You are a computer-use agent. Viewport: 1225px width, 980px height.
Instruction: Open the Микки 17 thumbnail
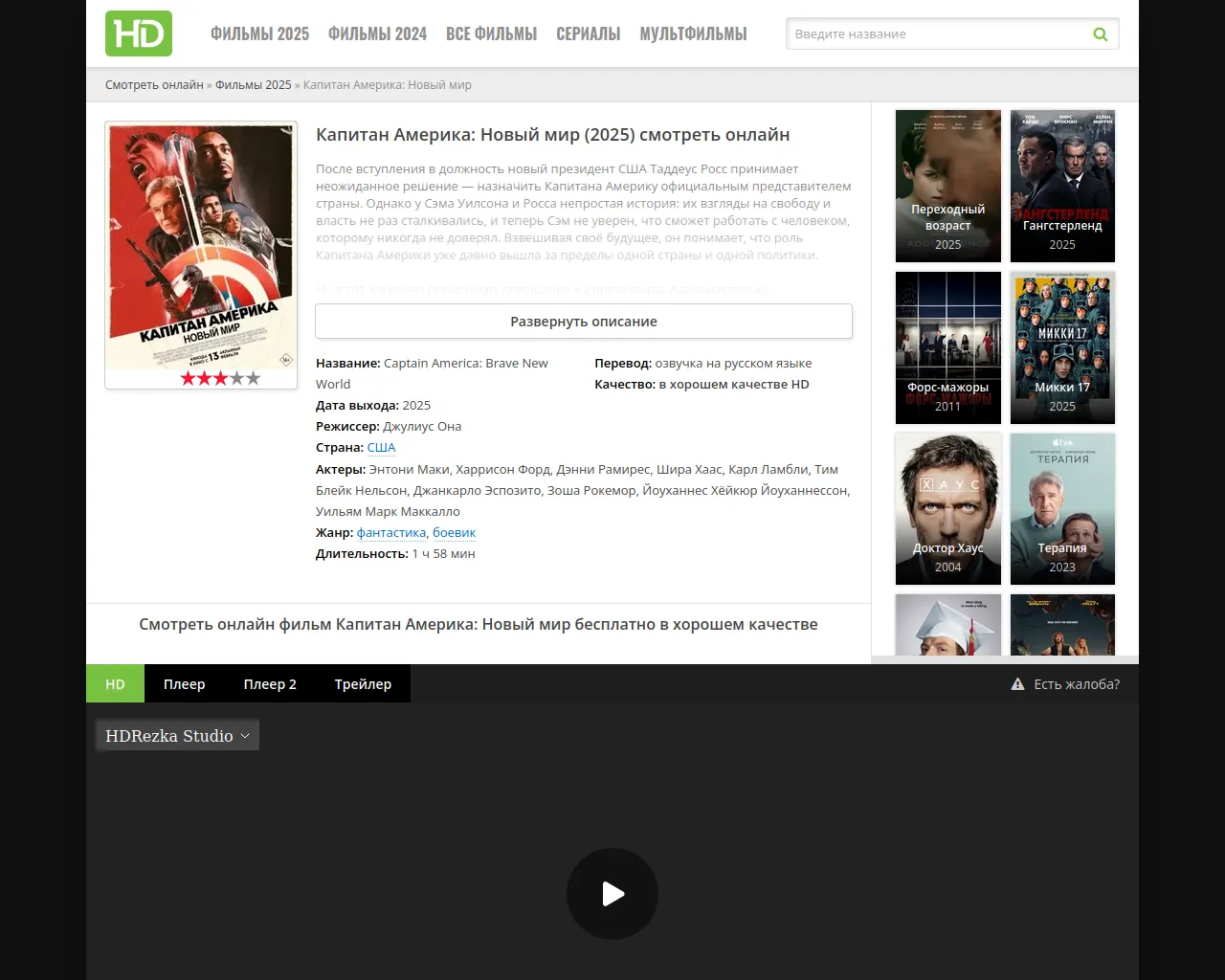(x=1062, y=347)
